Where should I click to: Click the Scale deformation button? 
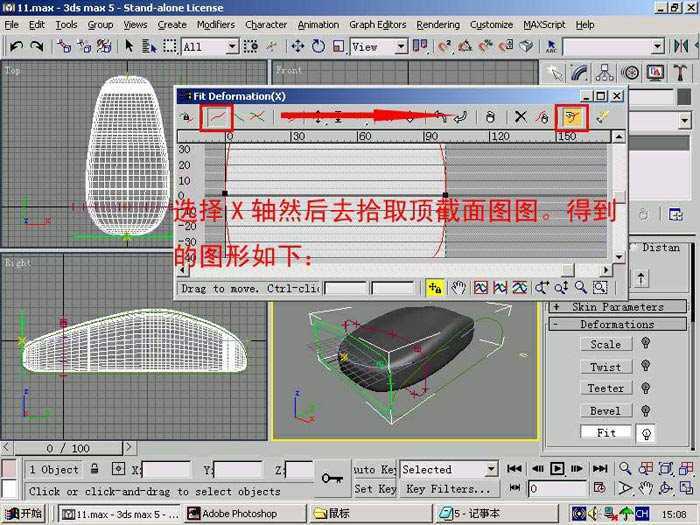[x=606, y=344]
